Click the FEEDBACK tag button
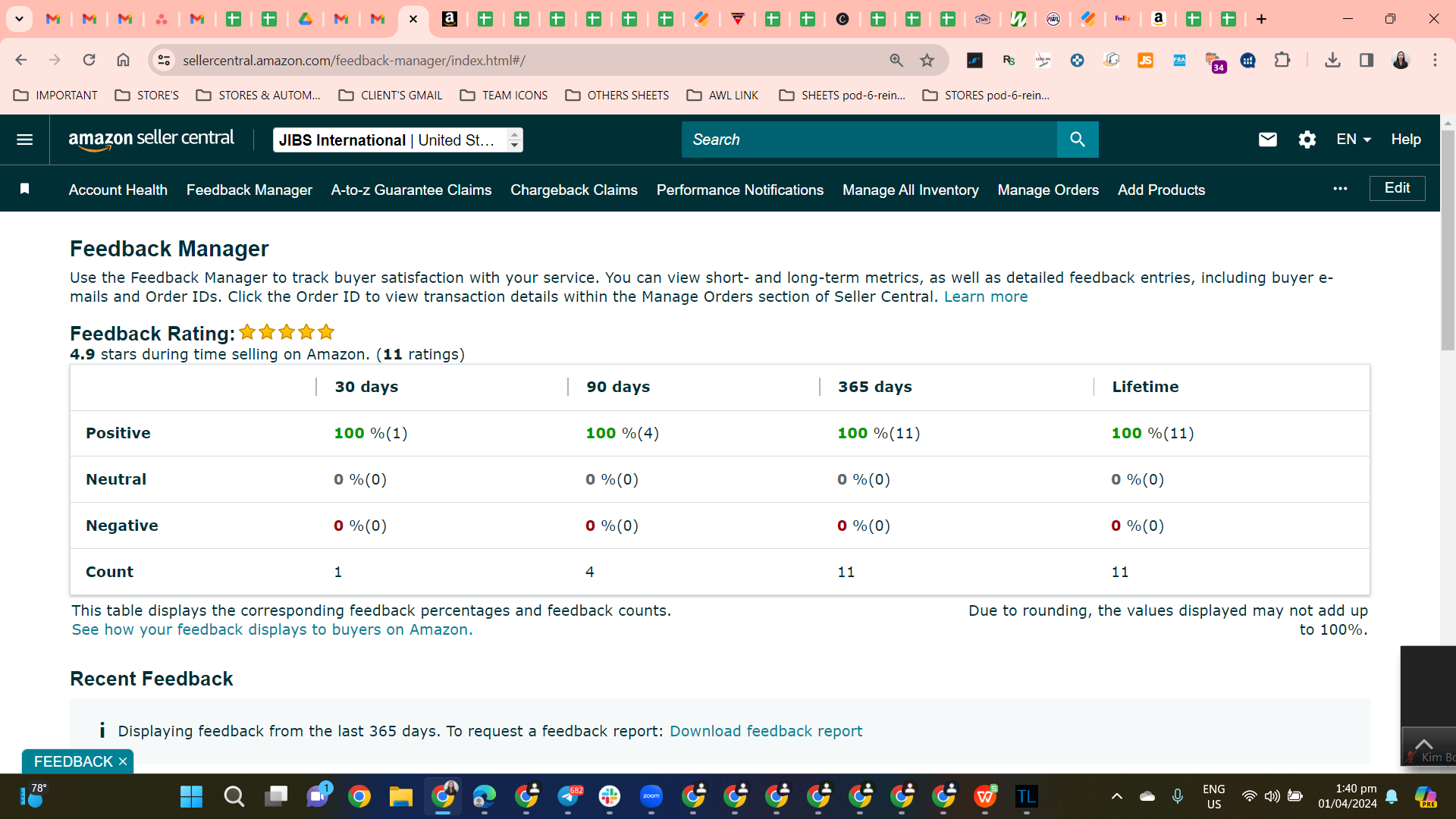The width and height of the screenshot is (1456, 819). [73, 761]
